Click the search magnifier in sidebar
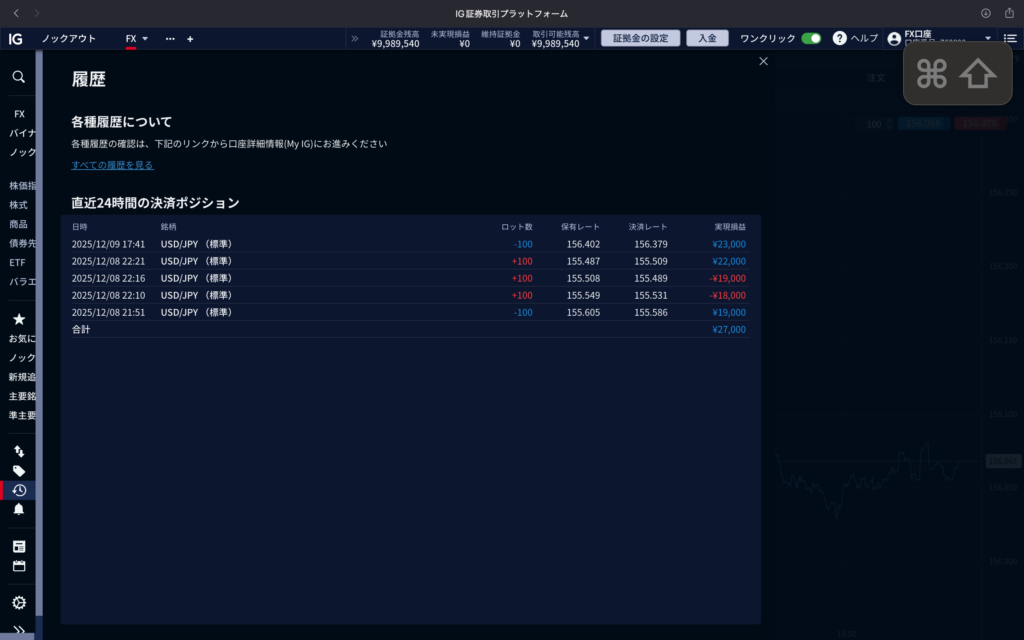 coord(18,77)
